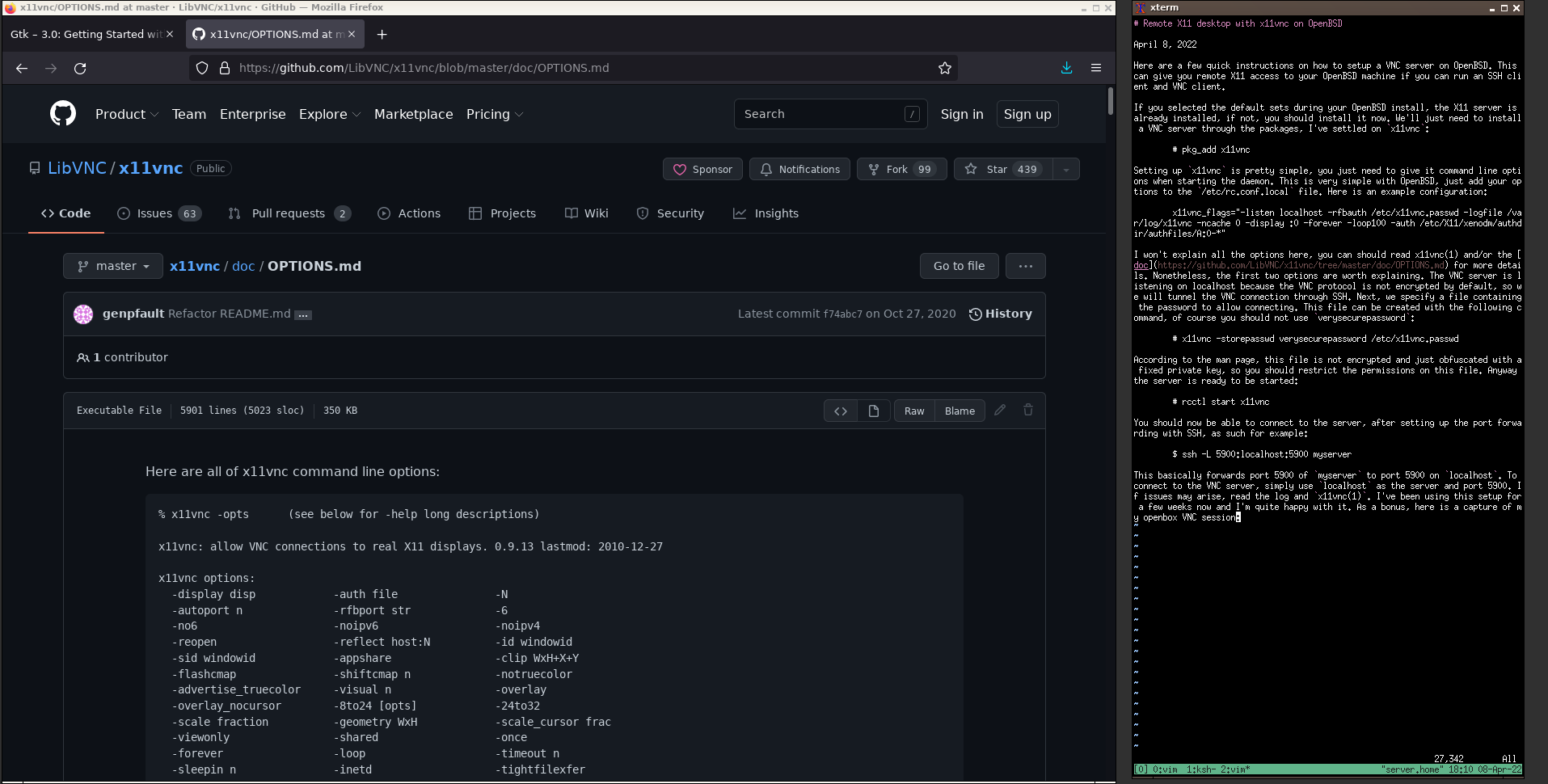Open the Firefox downloads panel
This screenshot has width=1548, height=784.
[1067, 68]
